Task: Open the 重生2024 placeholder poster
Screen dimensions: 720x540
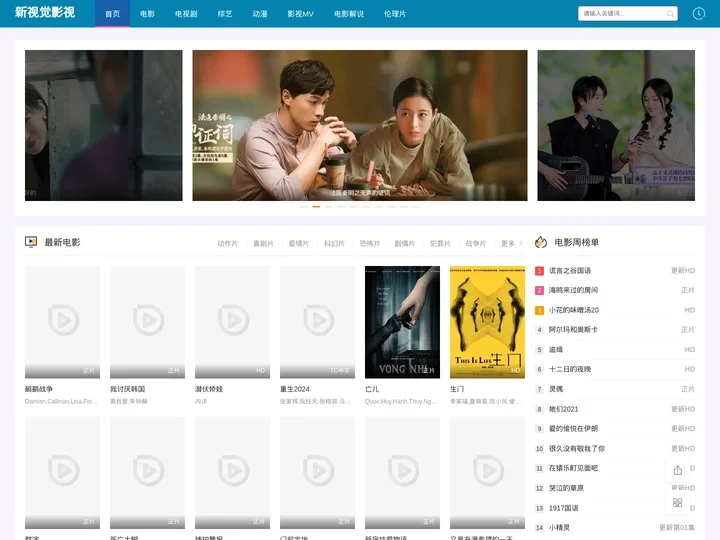Action: [x=317, y=322]
